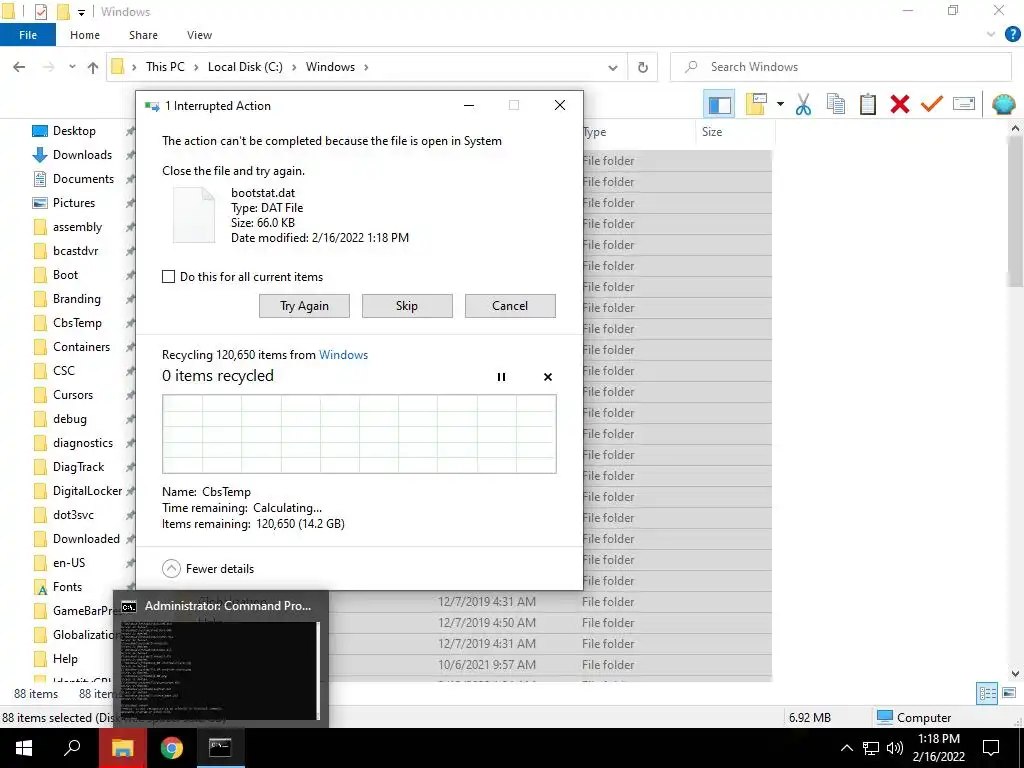Click the properties icon in title bar
Viewport: 1024px width, 768px height.
pyautogui.click(x=40, y=11)
